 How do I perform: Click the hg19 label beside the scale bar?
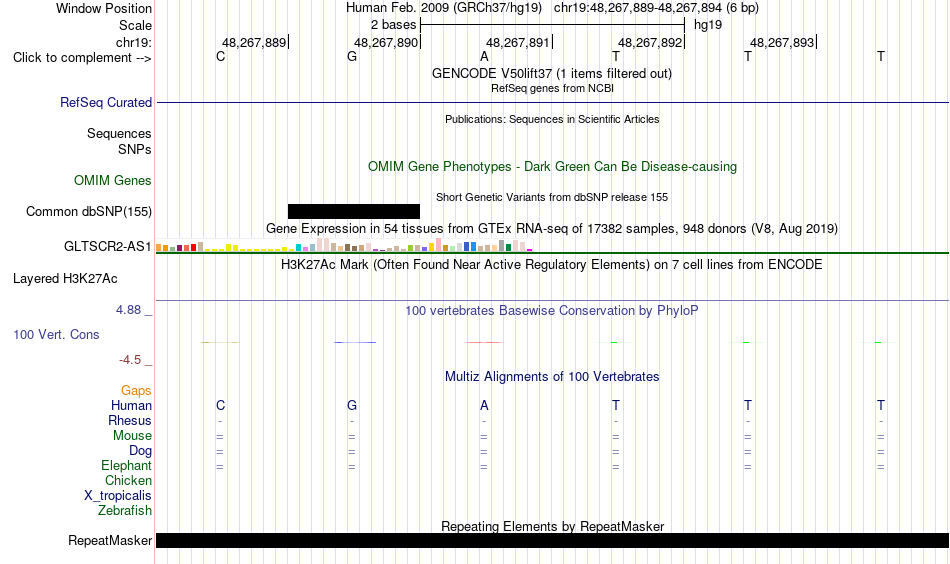(708, 25)
